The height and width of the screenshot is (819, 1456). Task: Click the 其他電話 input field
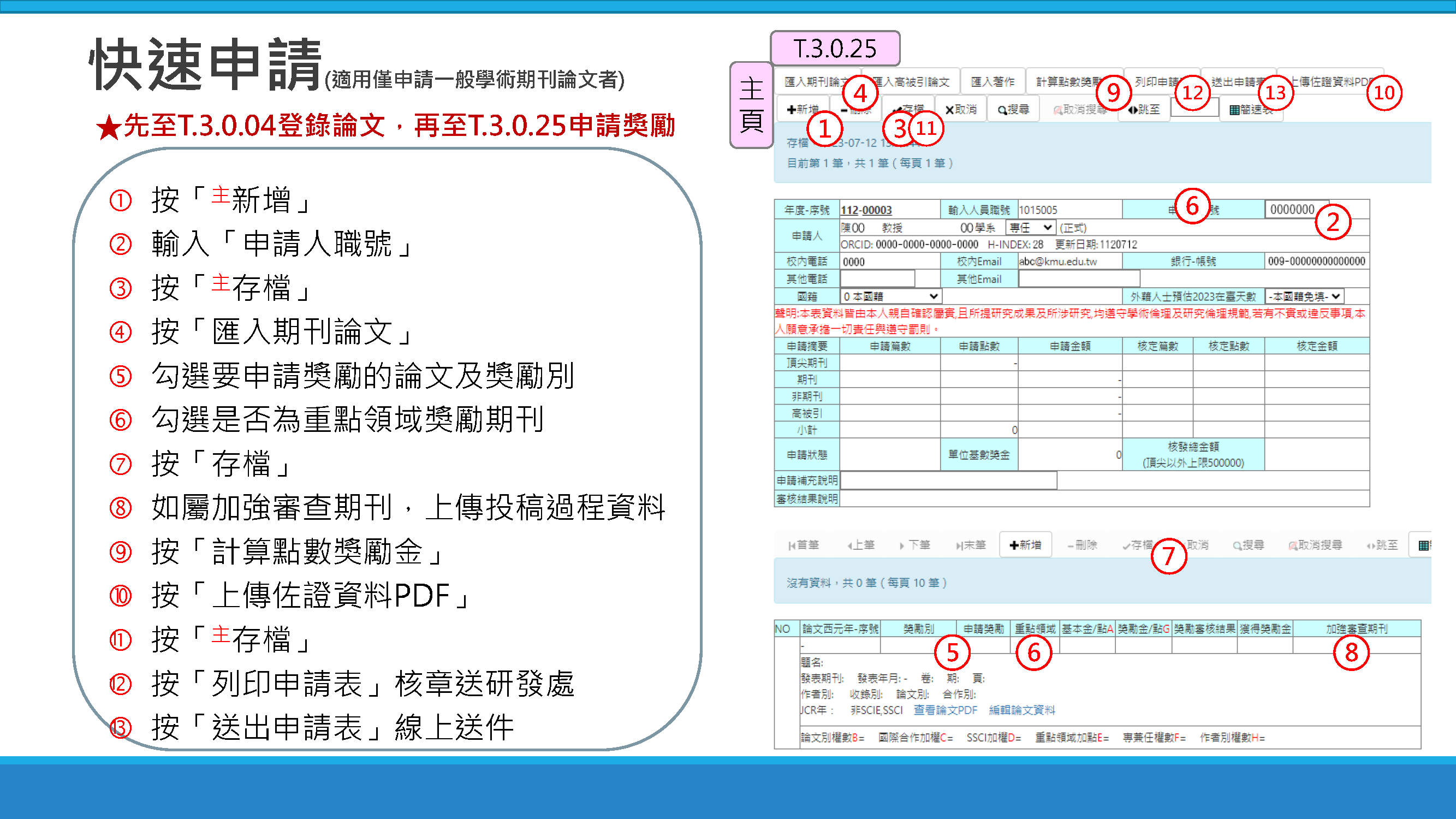click(x=877, y=278)
